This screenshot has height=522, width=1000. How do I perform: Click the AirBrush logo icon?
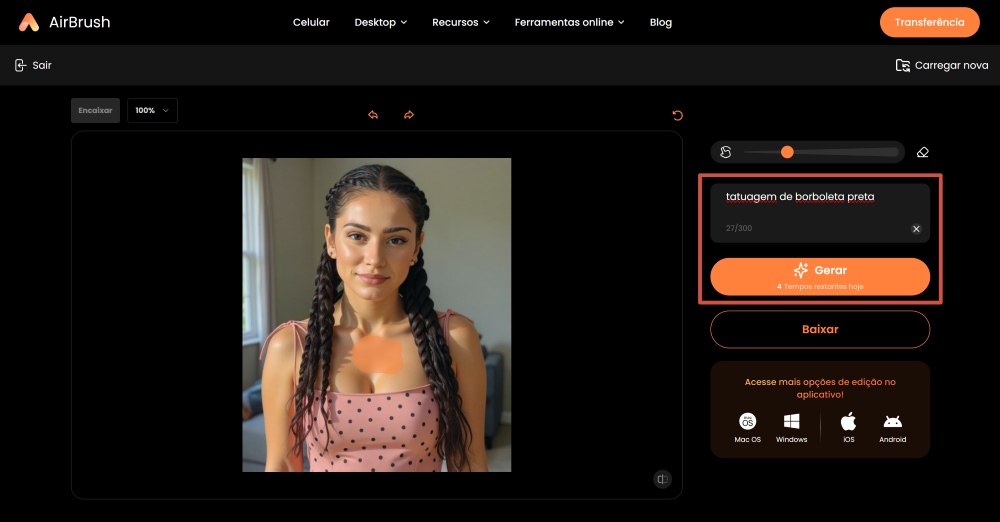click(29, 22)
